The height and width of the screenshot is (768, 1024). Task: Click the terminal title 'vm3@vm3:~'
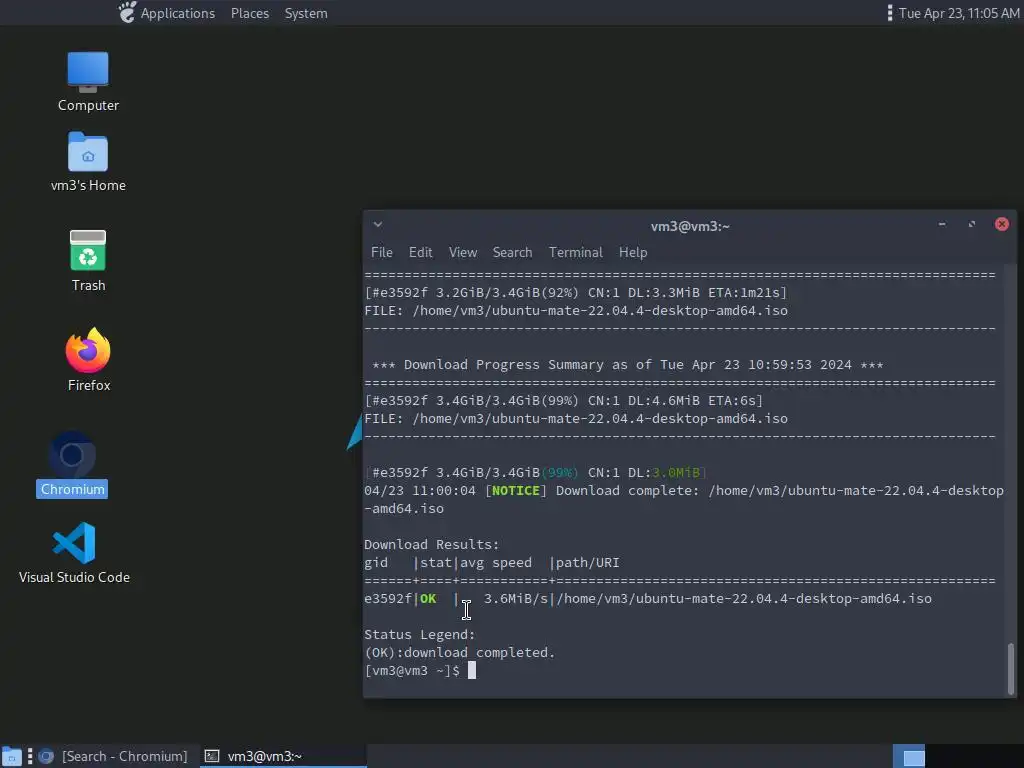[690, 227]
